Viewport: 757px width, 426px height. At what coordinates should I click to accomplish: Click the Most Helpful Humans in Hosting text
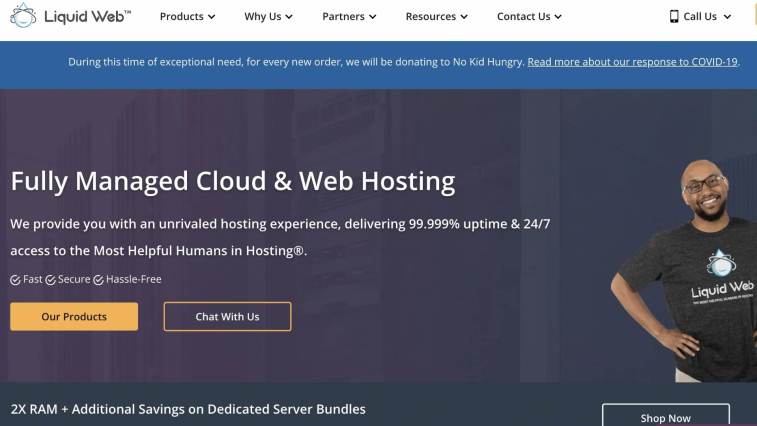pos(158,251)
